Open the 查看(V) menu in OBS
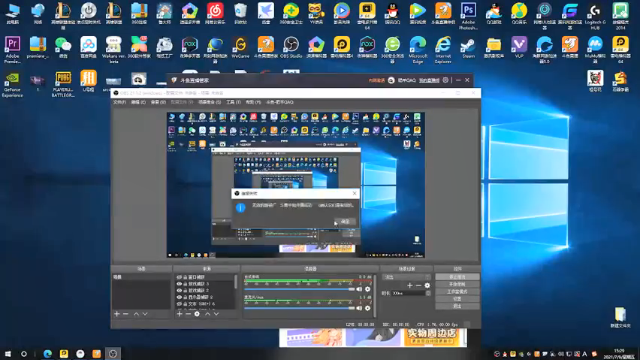Viewport: 640px width, 360px height. (x=158, y=102)
